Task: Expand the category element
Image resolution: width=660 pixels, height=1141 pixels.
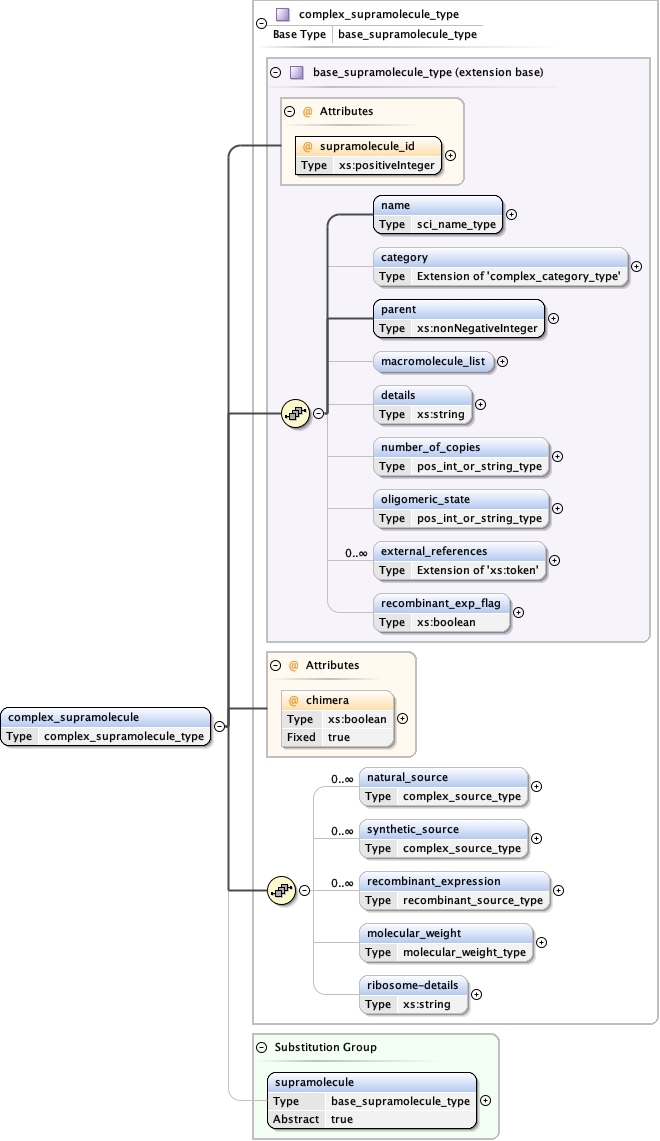Action: coord(636,267)
